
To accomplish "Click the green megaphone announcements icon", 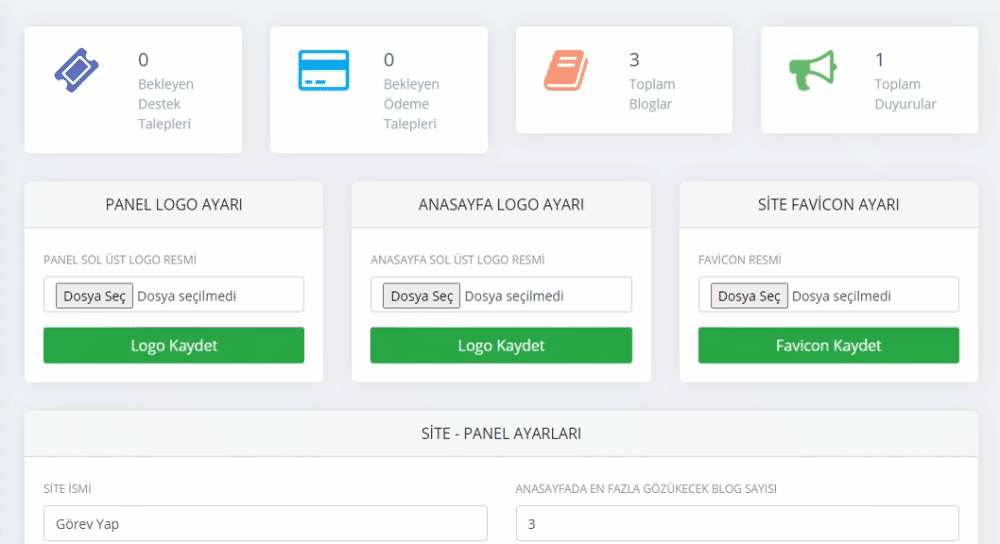I will point(812,70).
